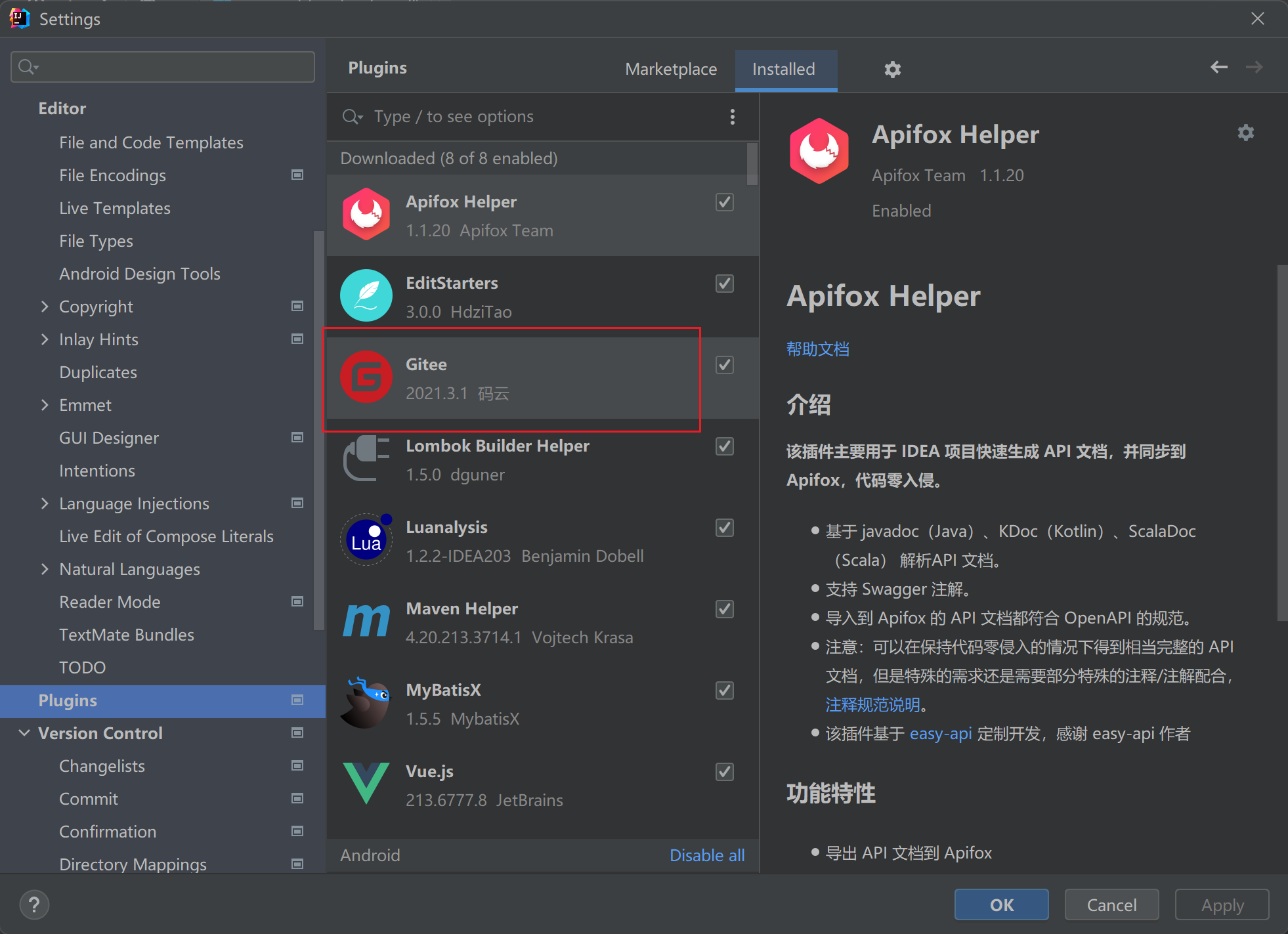
Task: Click the MyBatisX bird icon
Action: [x=366, y=702]
